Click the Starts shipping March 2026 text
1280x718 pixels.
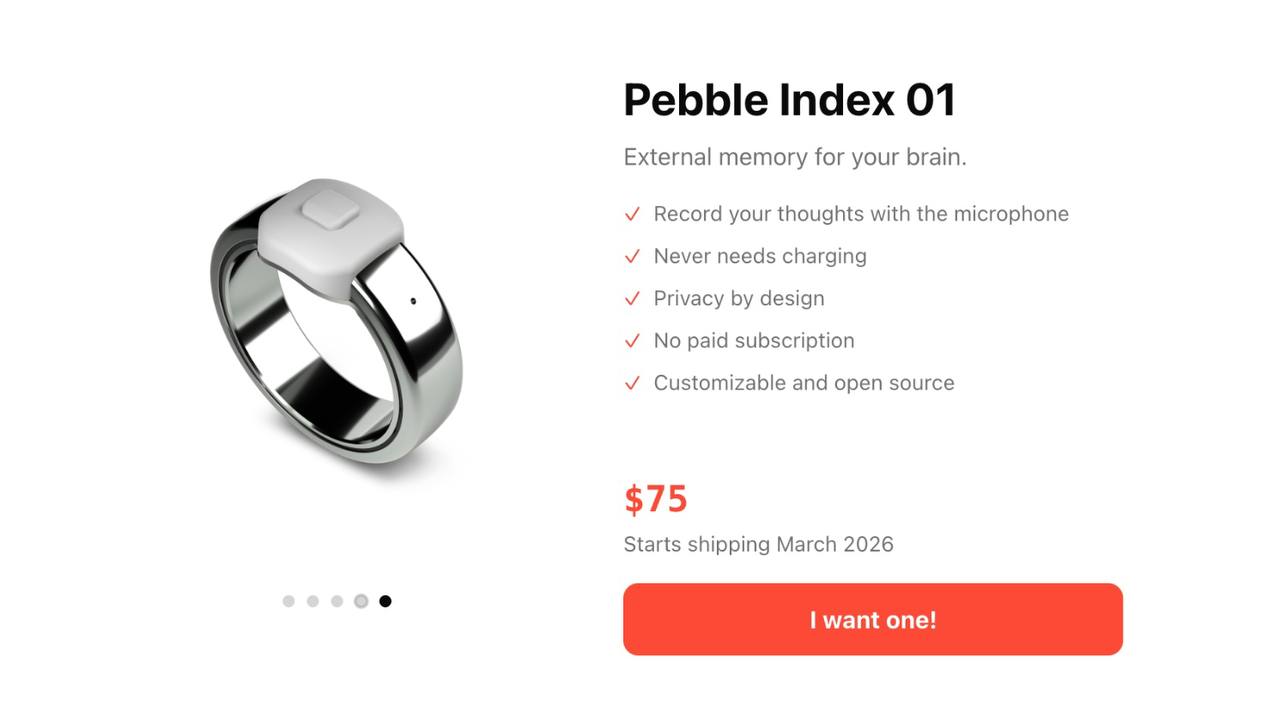pyautogui.click(x=758, y=544)
